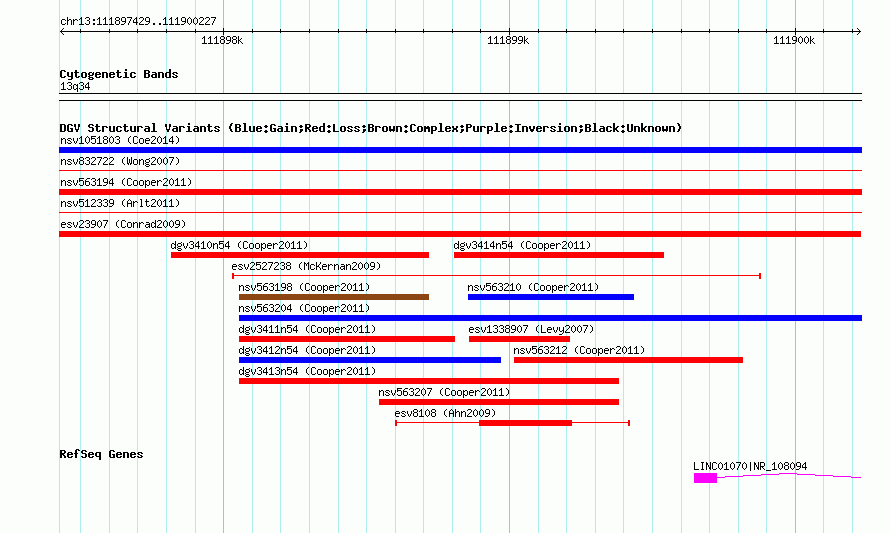Viewport: 890px width, 533px height.
Task: Click the left scroll arrow on the ruler
Action: click(62, 32)
